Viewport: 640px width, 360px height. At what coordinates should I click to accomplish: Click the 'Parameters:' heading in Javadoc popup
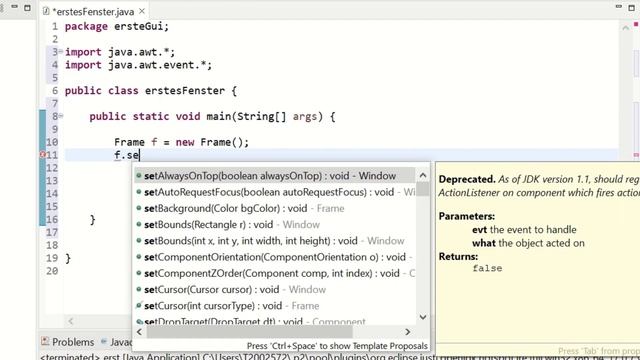coord(467,216)
